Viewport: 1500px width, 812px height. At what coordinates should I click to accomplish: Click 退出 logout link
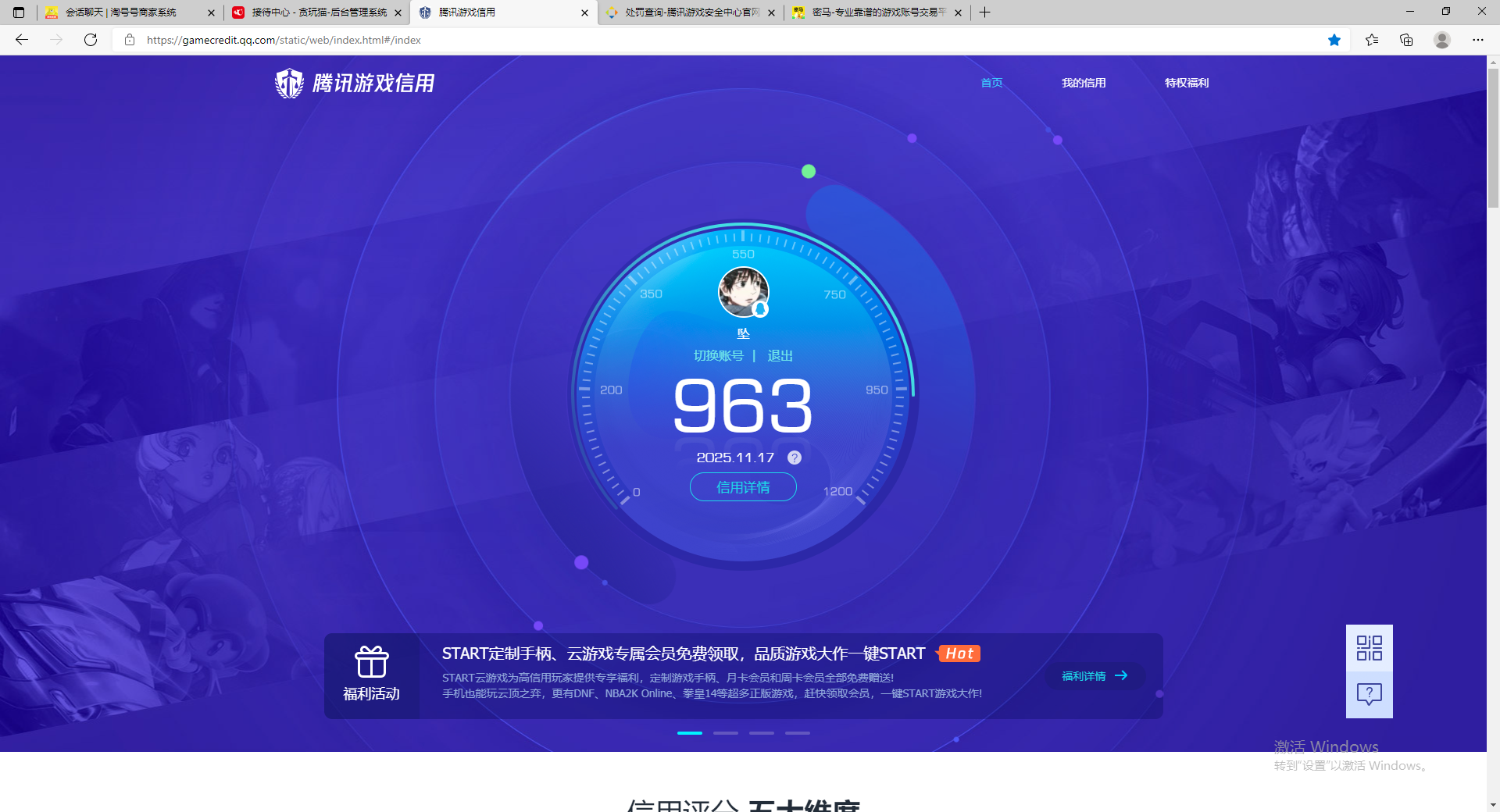pyautogui.click(x=780, y=356)
